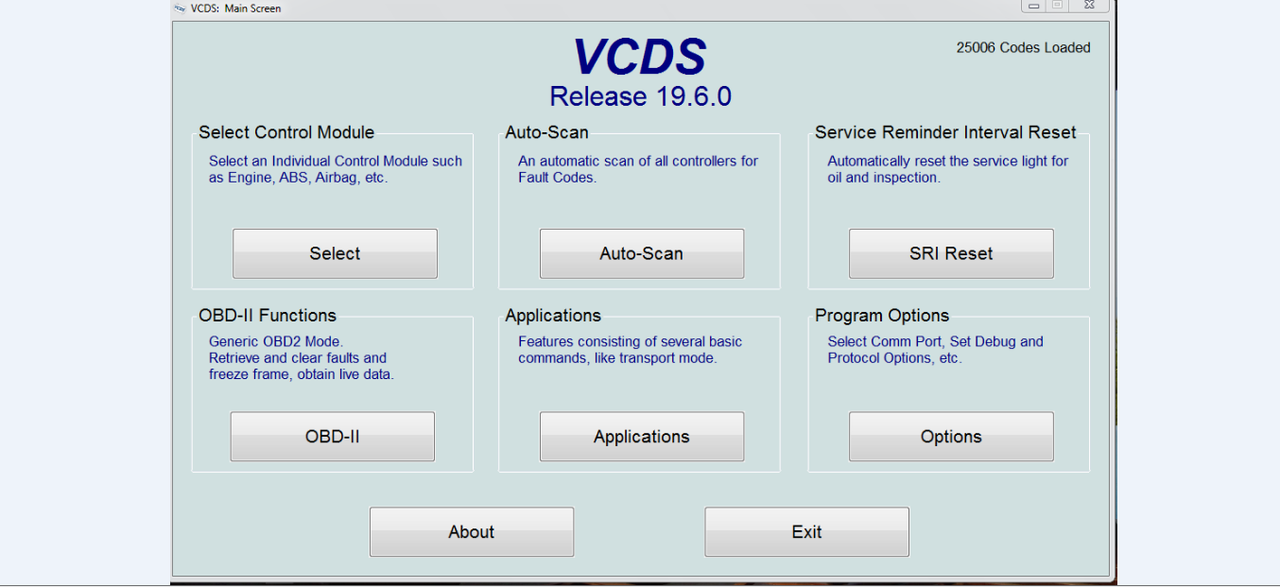Click the 'Select Control Module' group heading
This screenshot has width=1280, height=587.
[286, 132]
